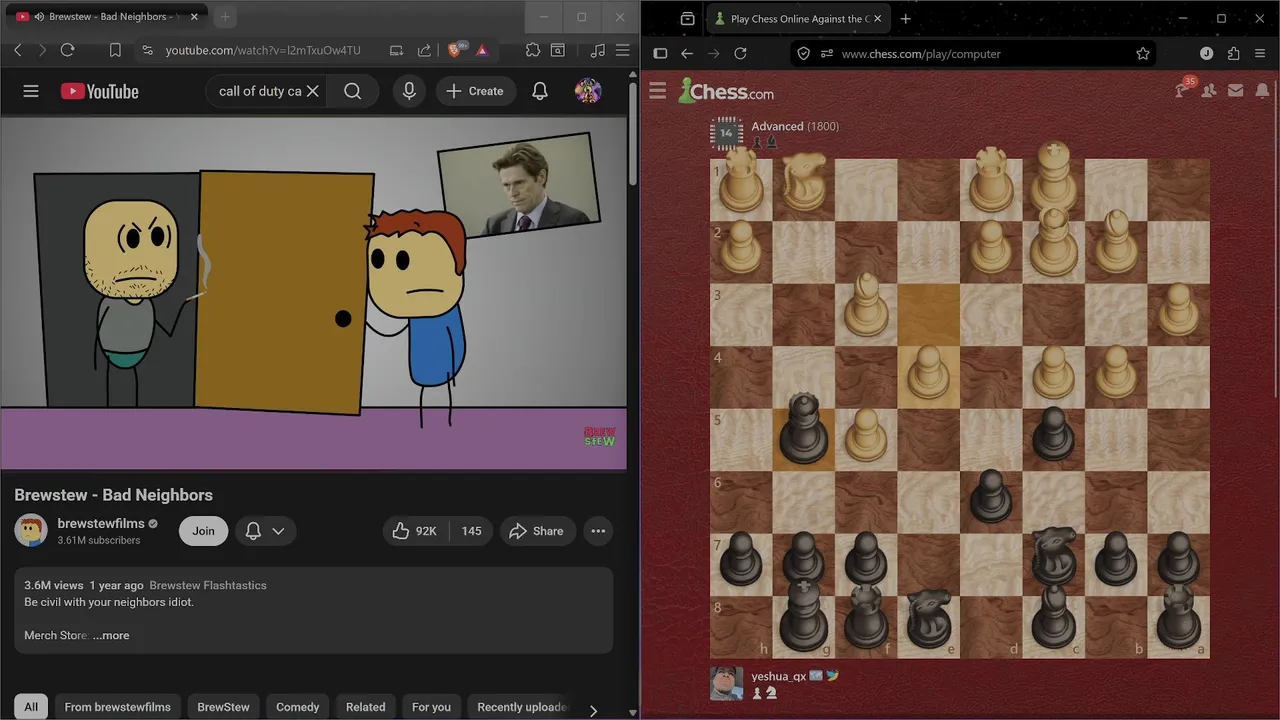
Task: Select the From brewstewfilms chip
Action: [x=118, y=707]
